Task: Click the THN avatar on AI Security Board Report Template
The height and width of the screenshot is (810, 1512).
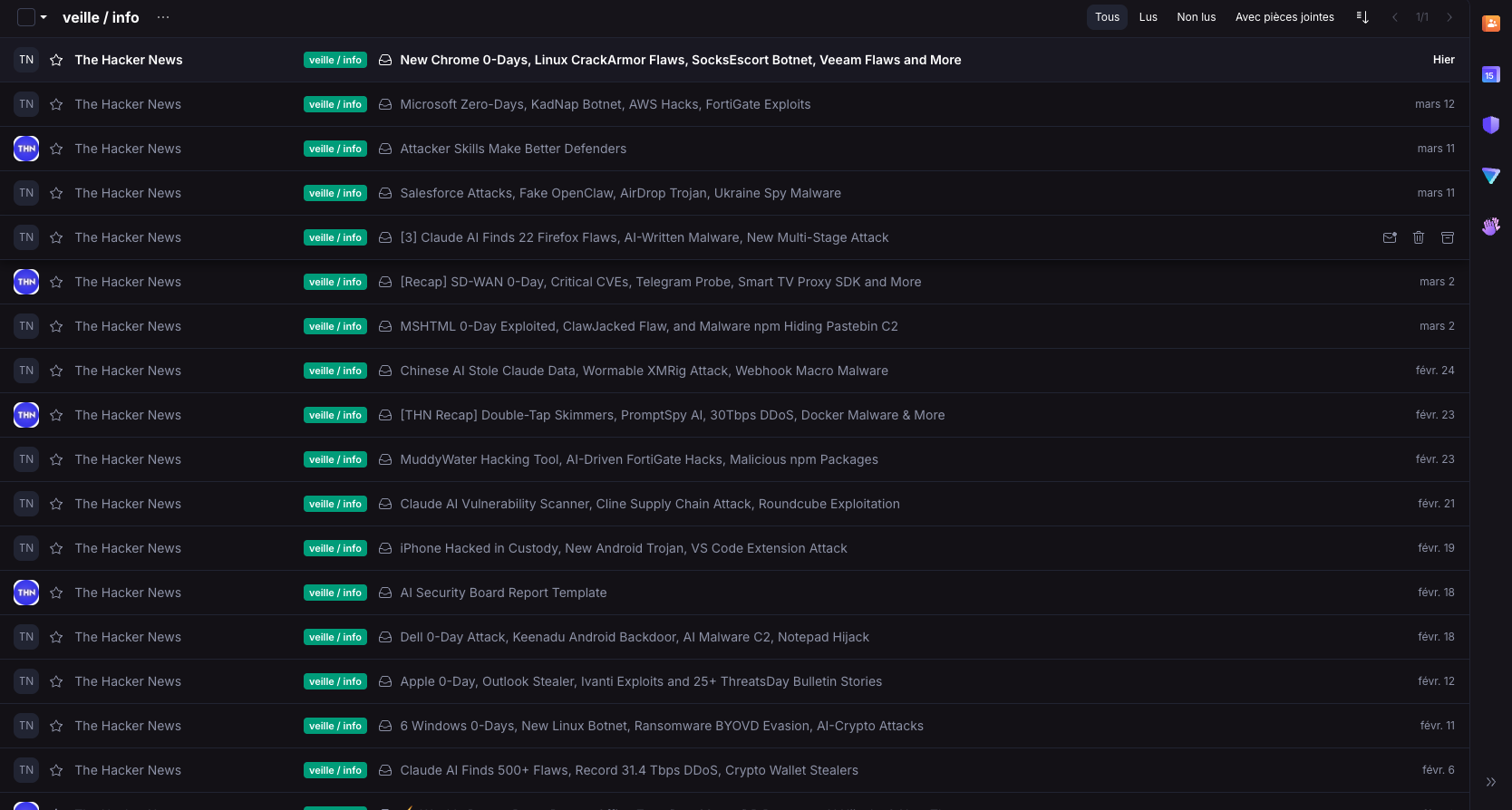Action: coord(26,593)
